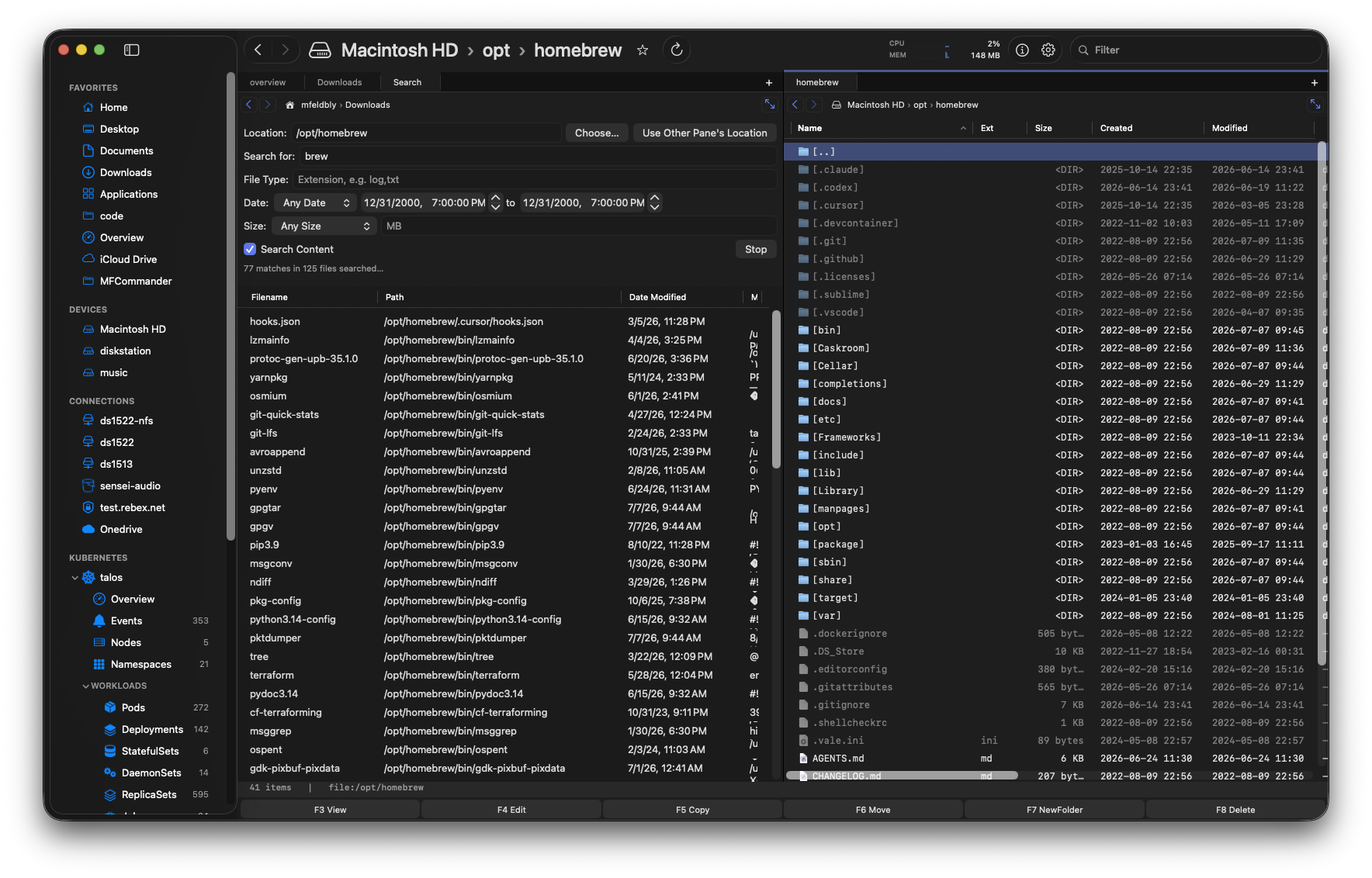Screen dimensions: 1372x878
Task: Collapse the WORKLOADS section
Action: (85, 686)
